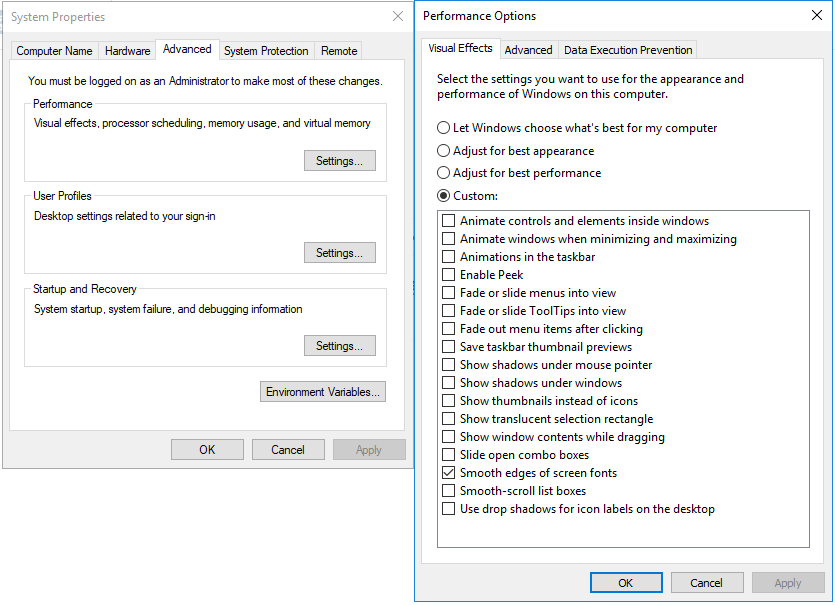Open the Computer Name tab

click(54, 51)
